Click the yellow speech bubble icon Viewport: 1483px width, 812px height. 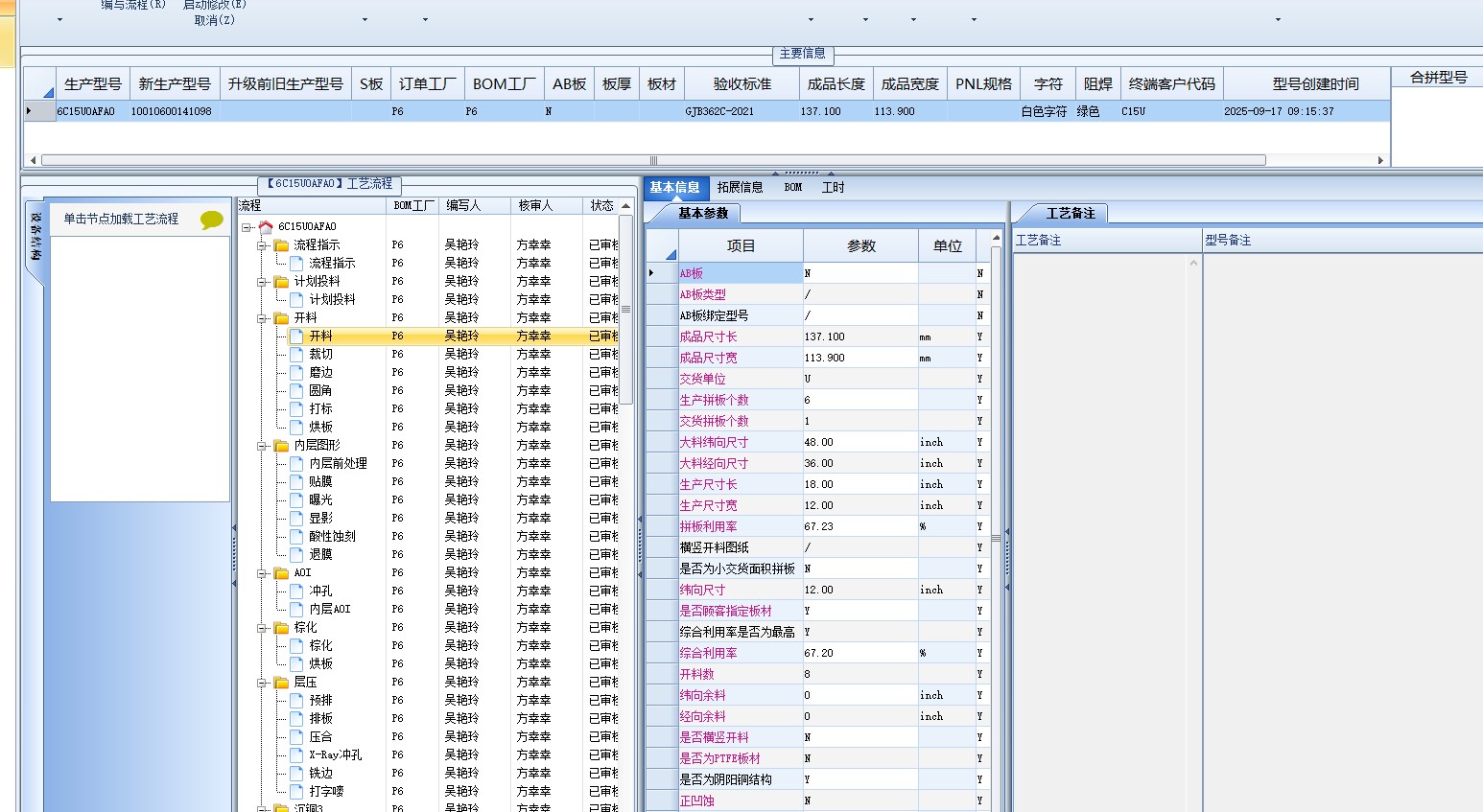[212, 220]
